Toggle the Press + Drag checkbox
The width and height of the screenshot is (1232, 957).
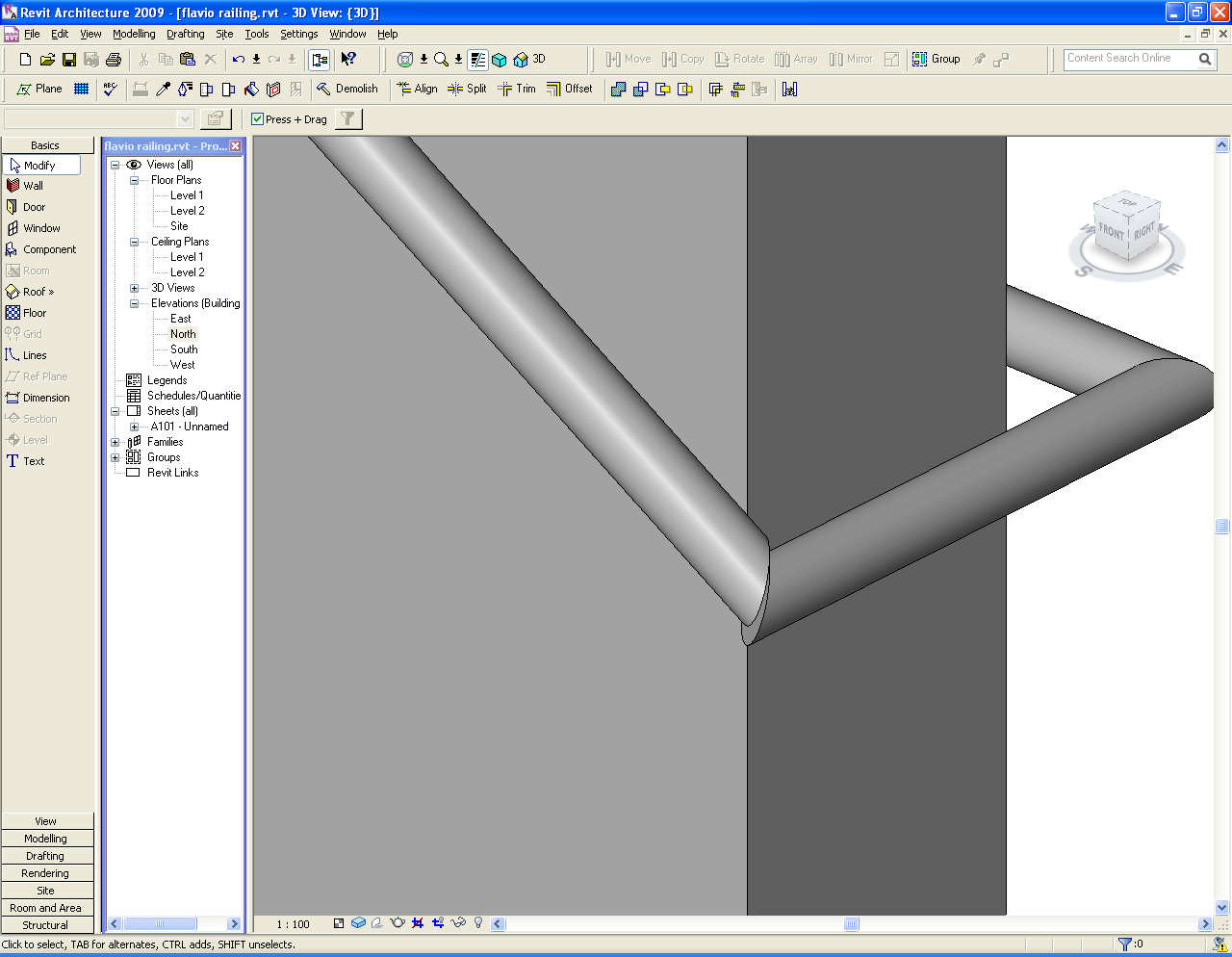click(x=257, y=119)
